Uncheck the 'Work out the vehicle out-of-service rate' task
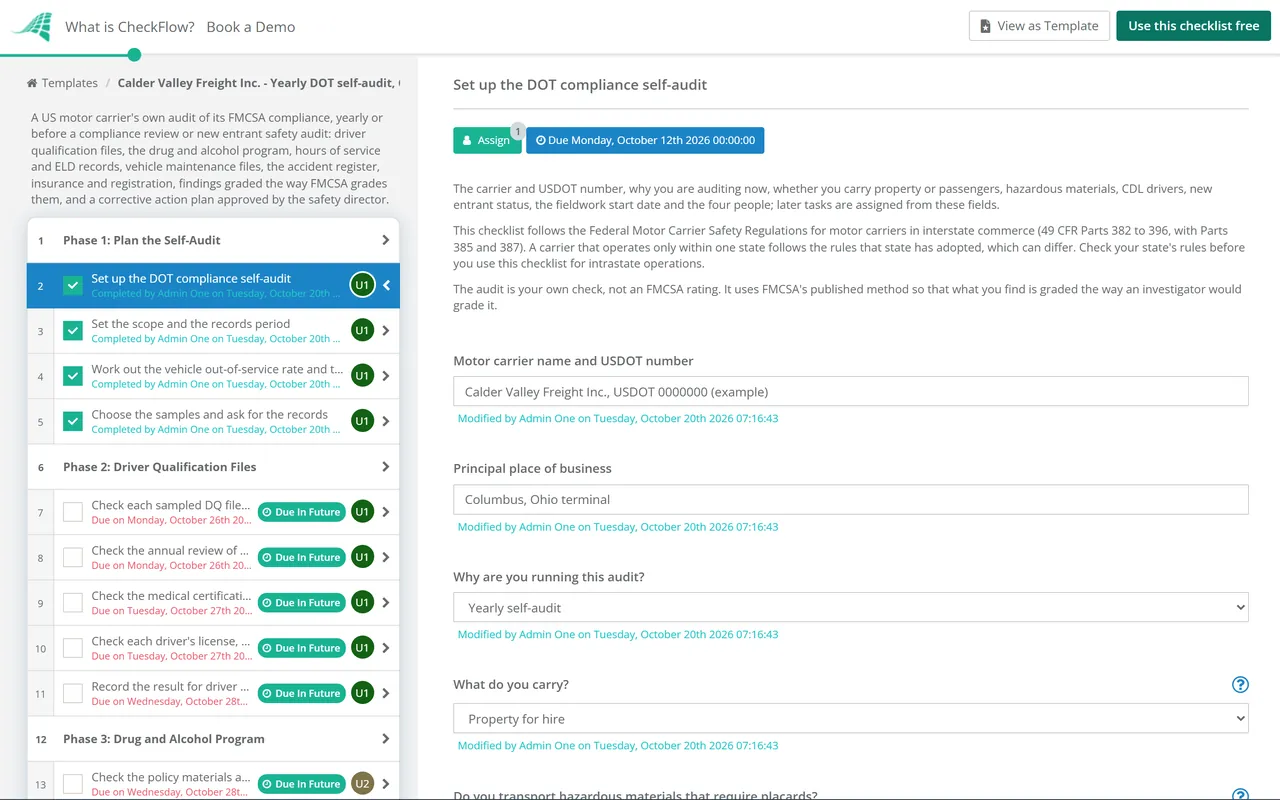 click(73, 376)
